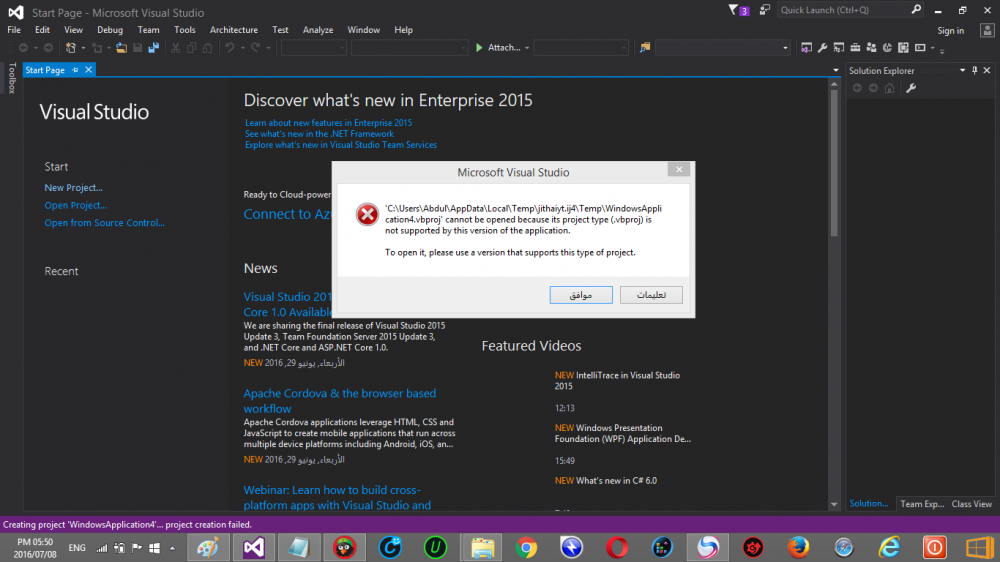Image resolution: width=1000 pixels, height=562 pixels.
Task: Click the Save All toolbar icon
Action: click(x=154, y=48)
